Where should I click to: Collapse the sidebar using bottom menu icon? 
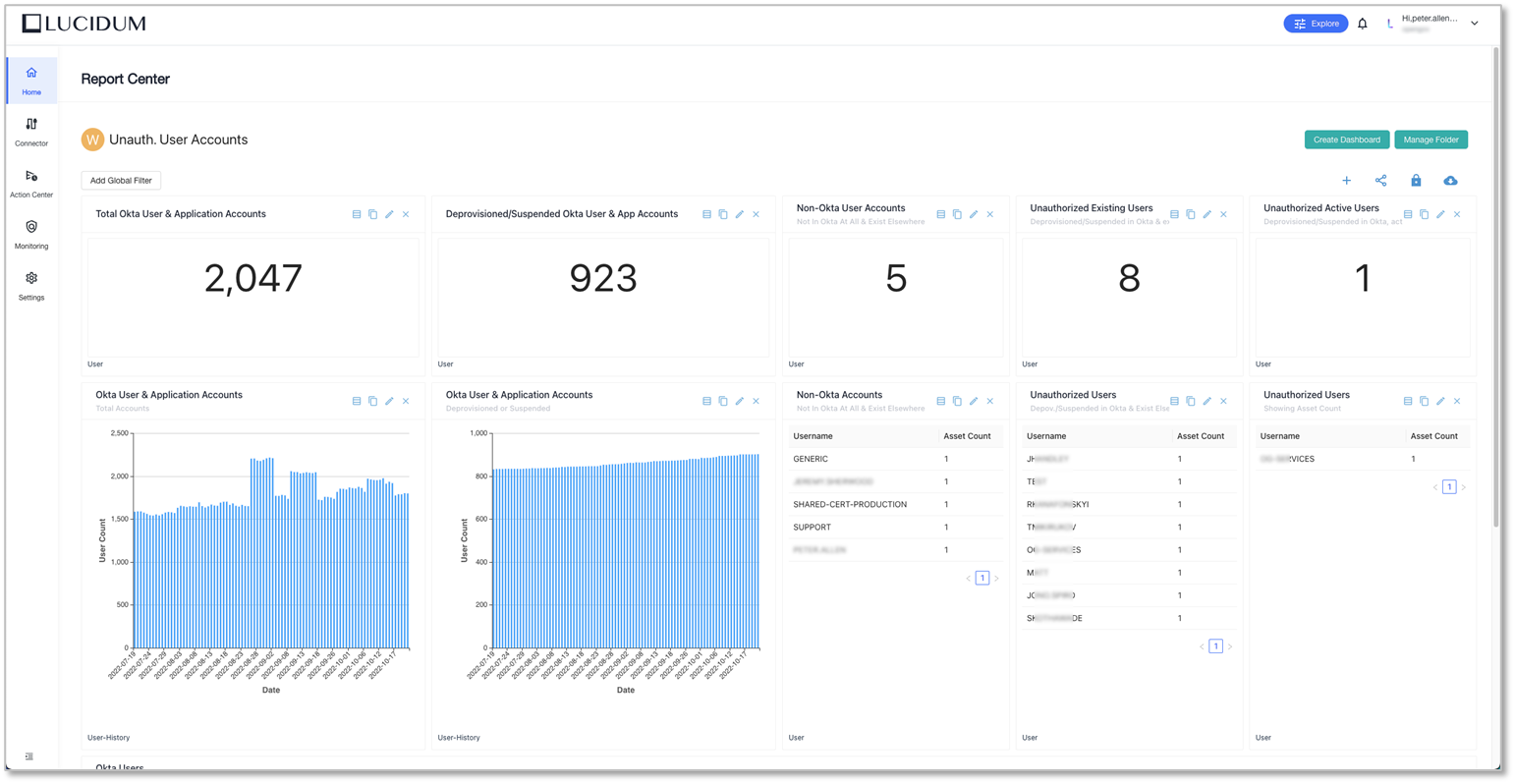[29, 756]
